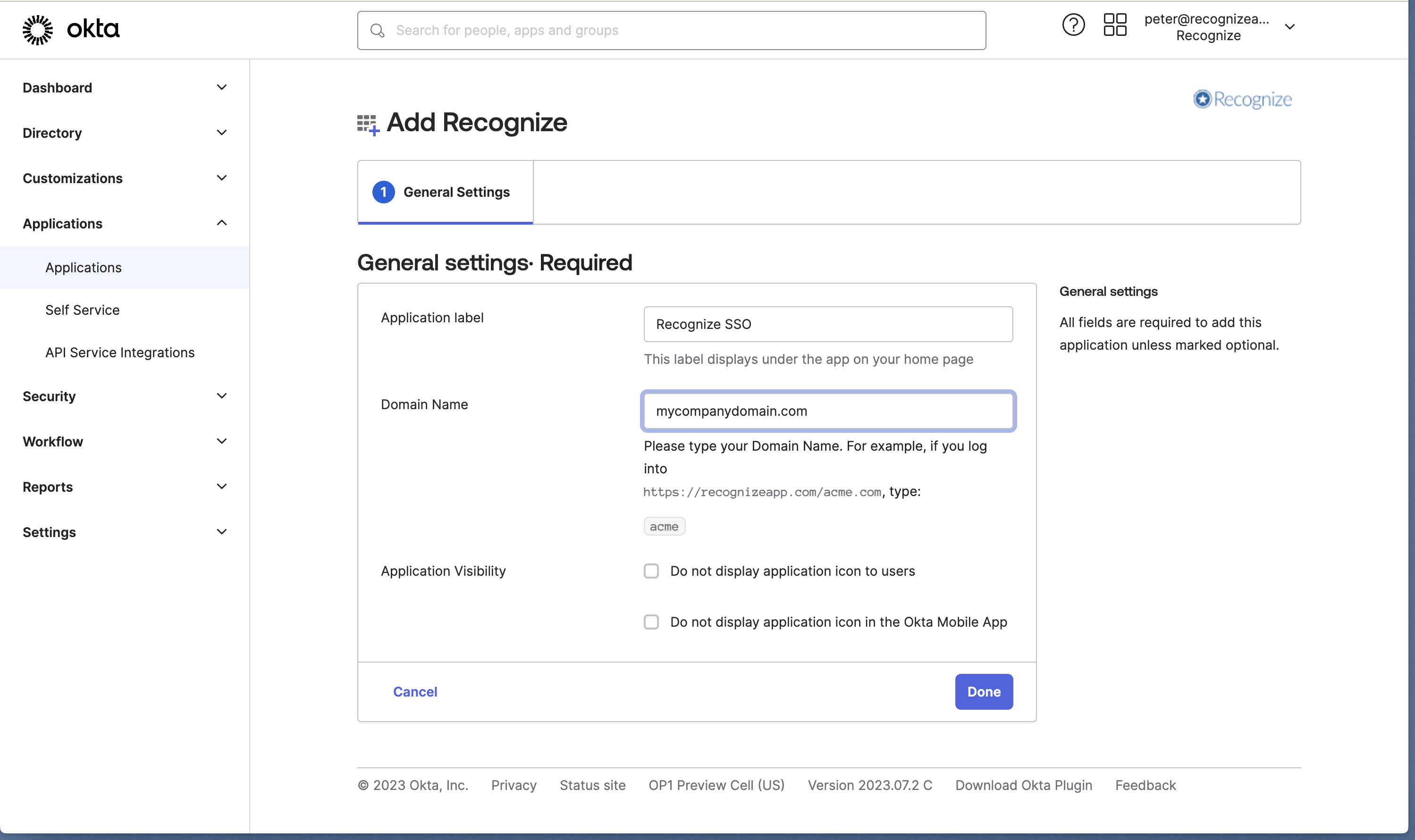Check Do not display application icon to users
Screen dimensions: 1415x840
pos(651,571)
